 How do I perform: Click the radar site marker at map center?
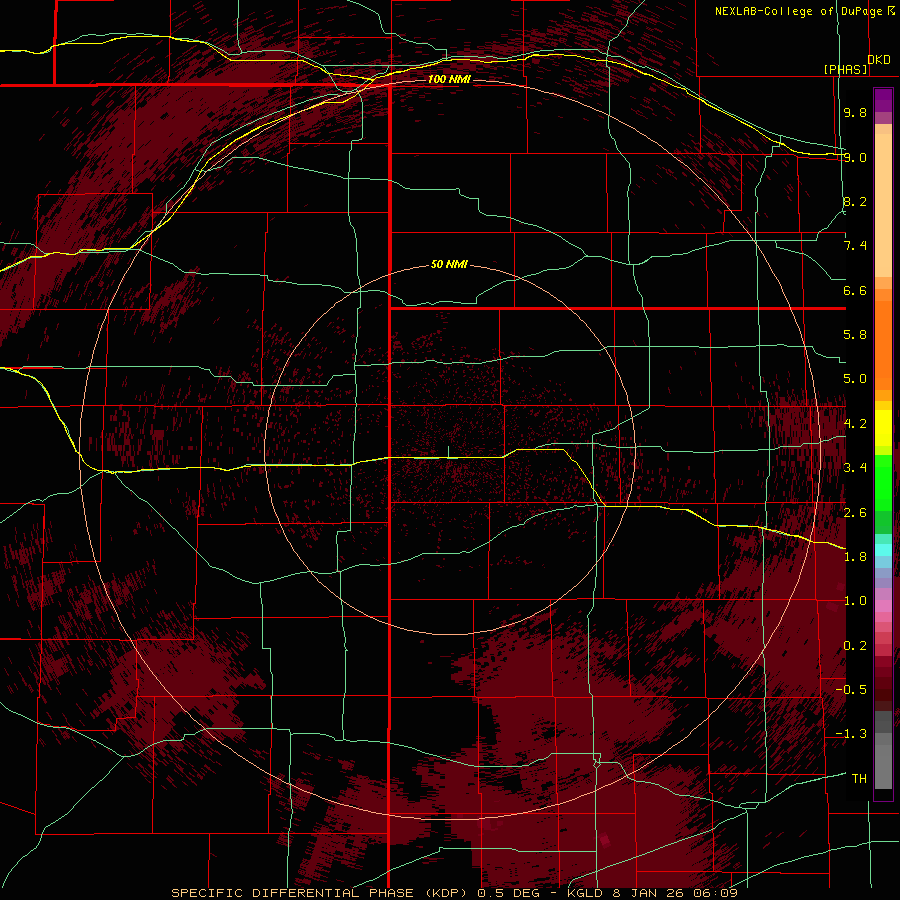point(448,452)
